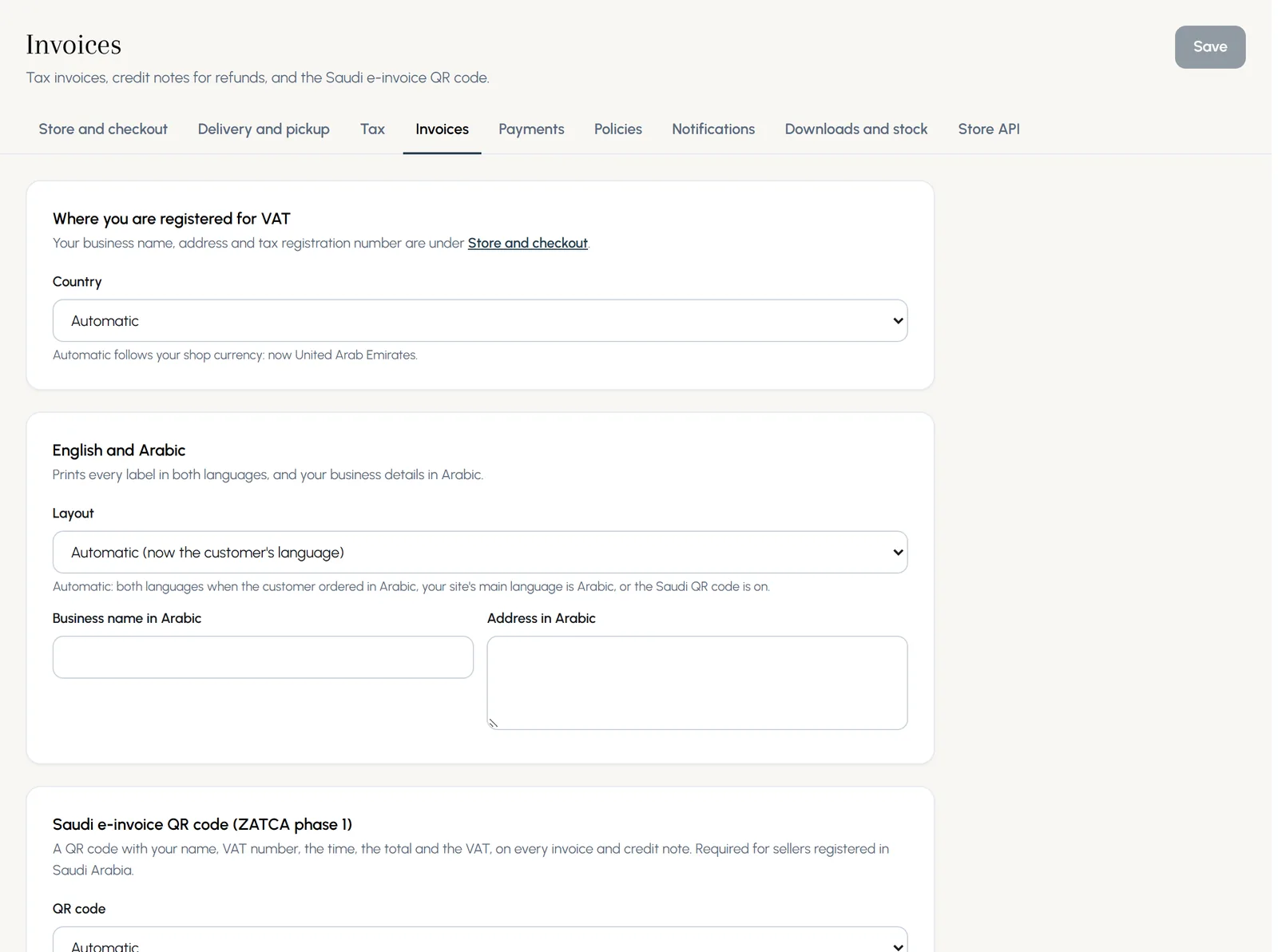This screenshot has height=952, width=1278.
Task: Open Downloads and stock tab
Action: pos(856,129)
